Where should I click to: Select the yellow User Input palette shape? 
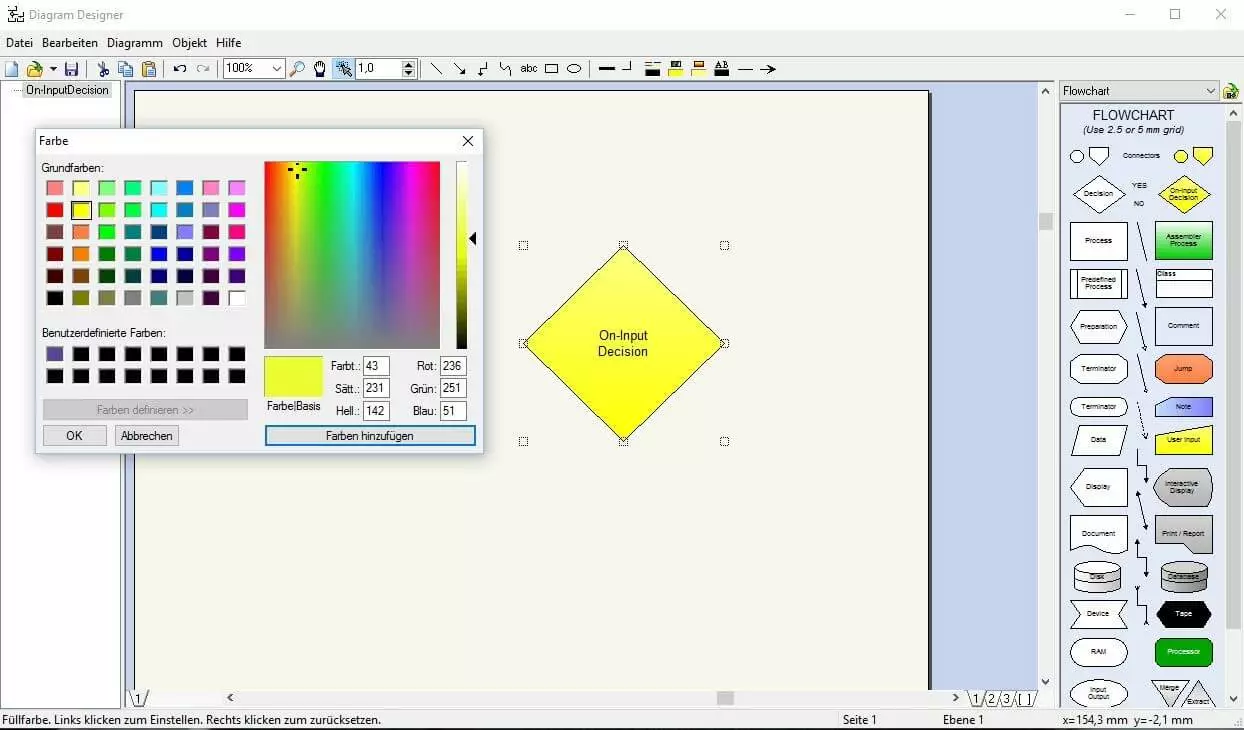pos(1183,440)
